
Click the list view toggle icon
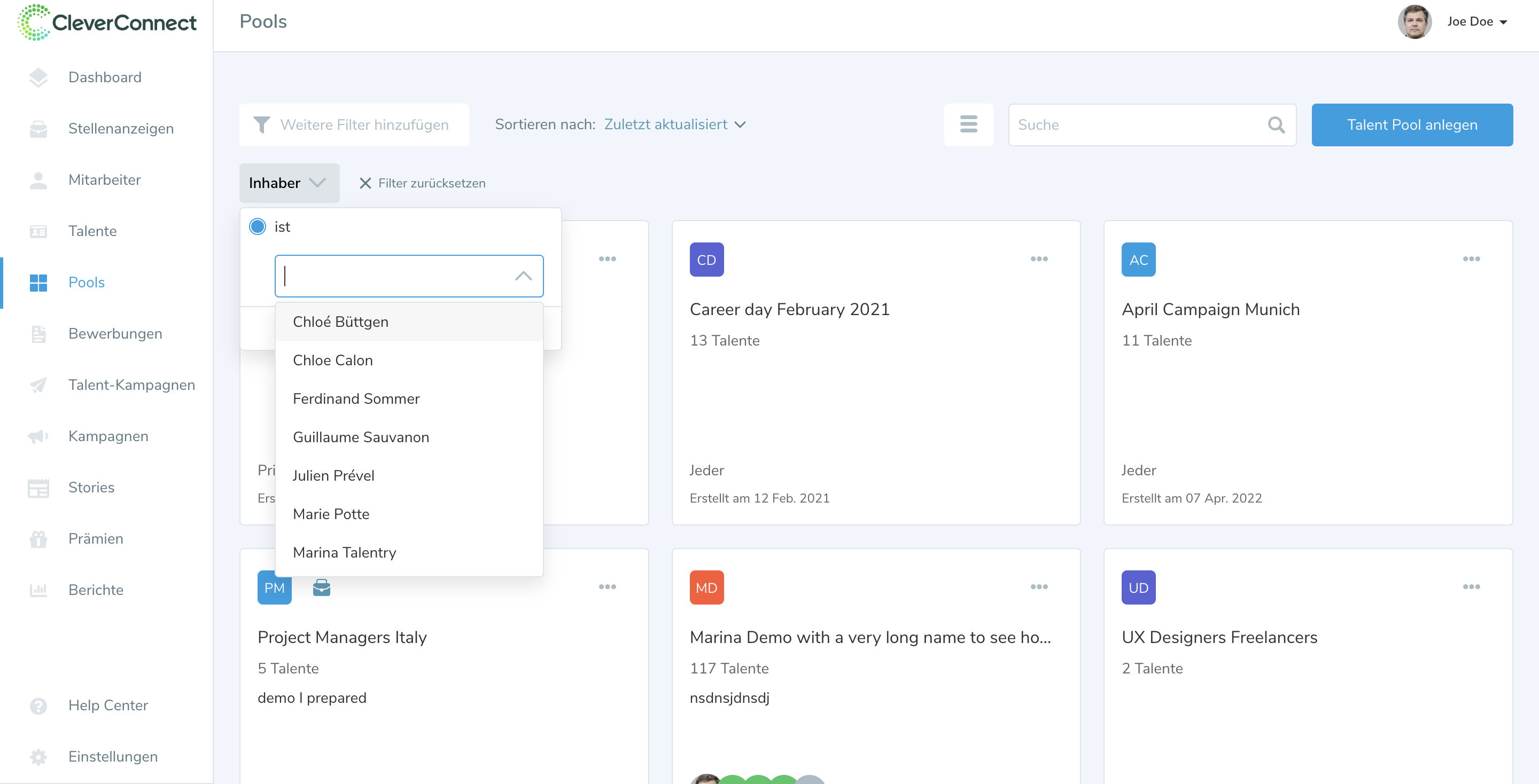pos(968,124)
